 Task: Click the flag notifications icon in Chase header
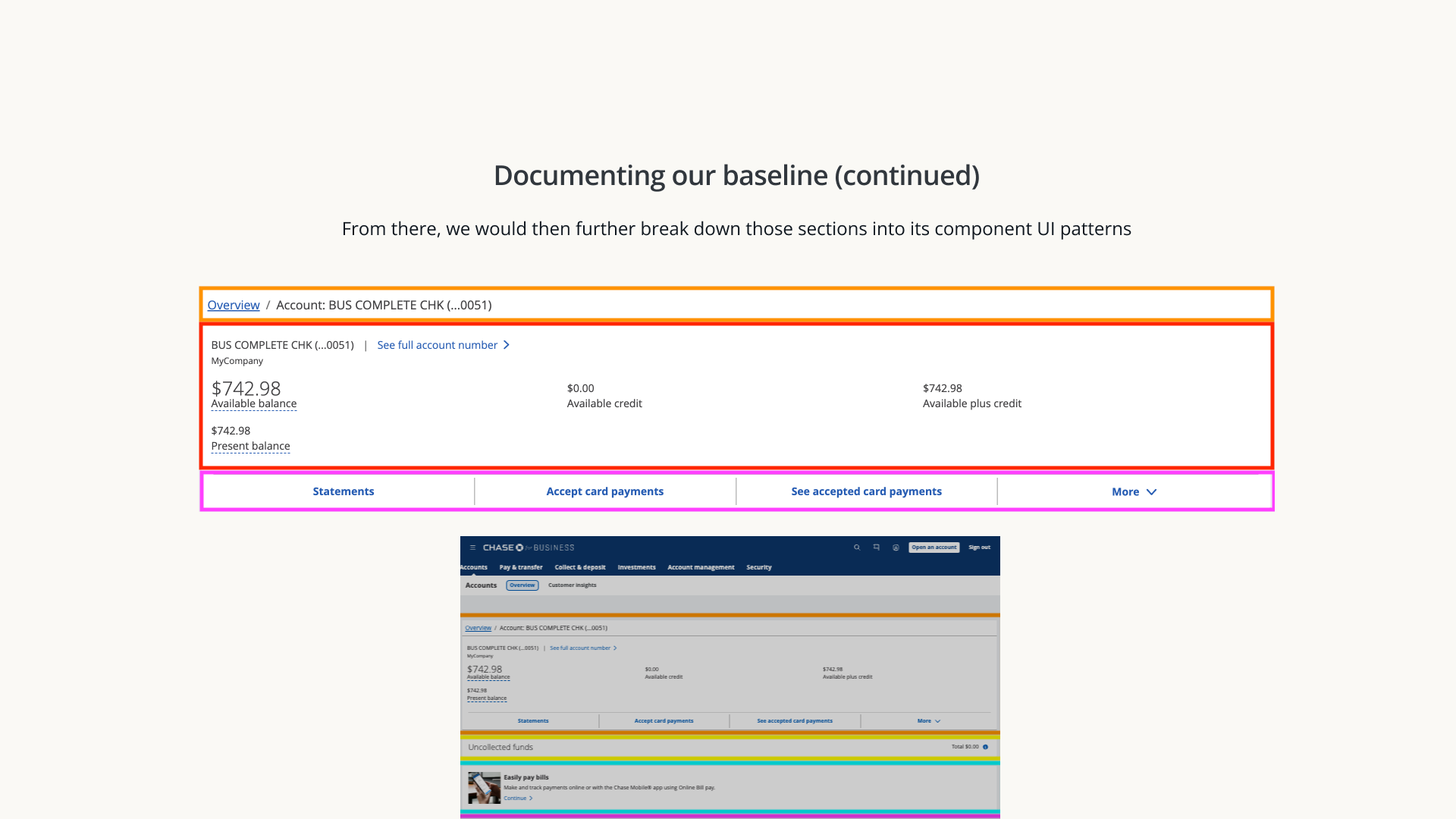(x=877, y=548)
